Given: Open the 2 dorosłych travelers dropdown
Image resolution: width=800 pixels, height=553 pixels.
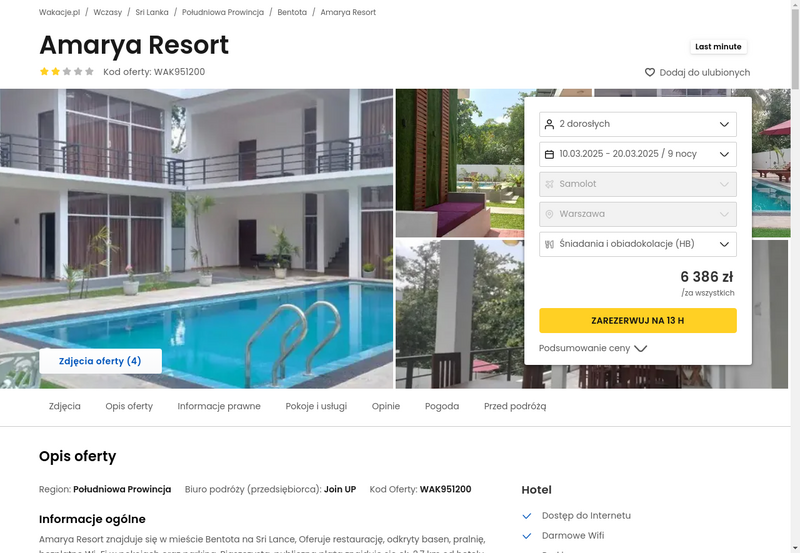Looking at the screenshot, I should [x=638, y=124].
